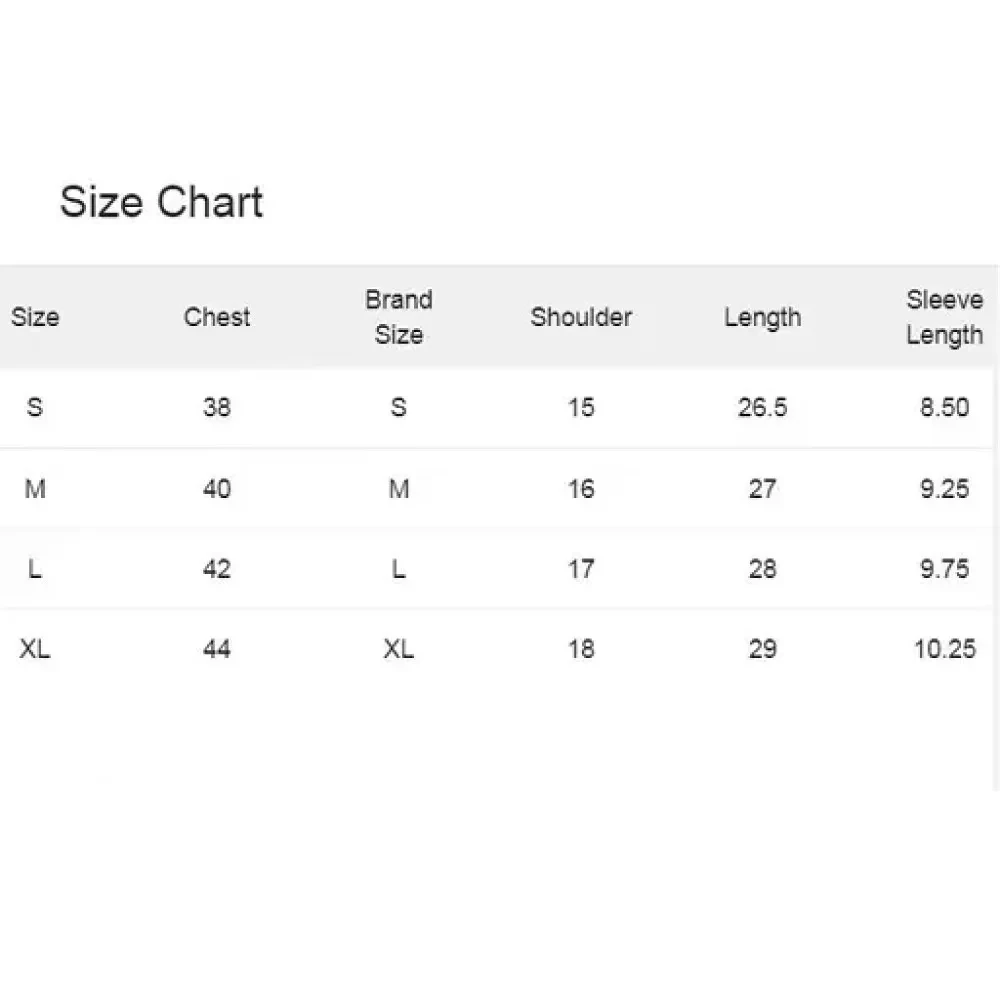Screen dimensions: 1000x1000
Task: Select the chest value 42
Action: click(x=217, y=568)
